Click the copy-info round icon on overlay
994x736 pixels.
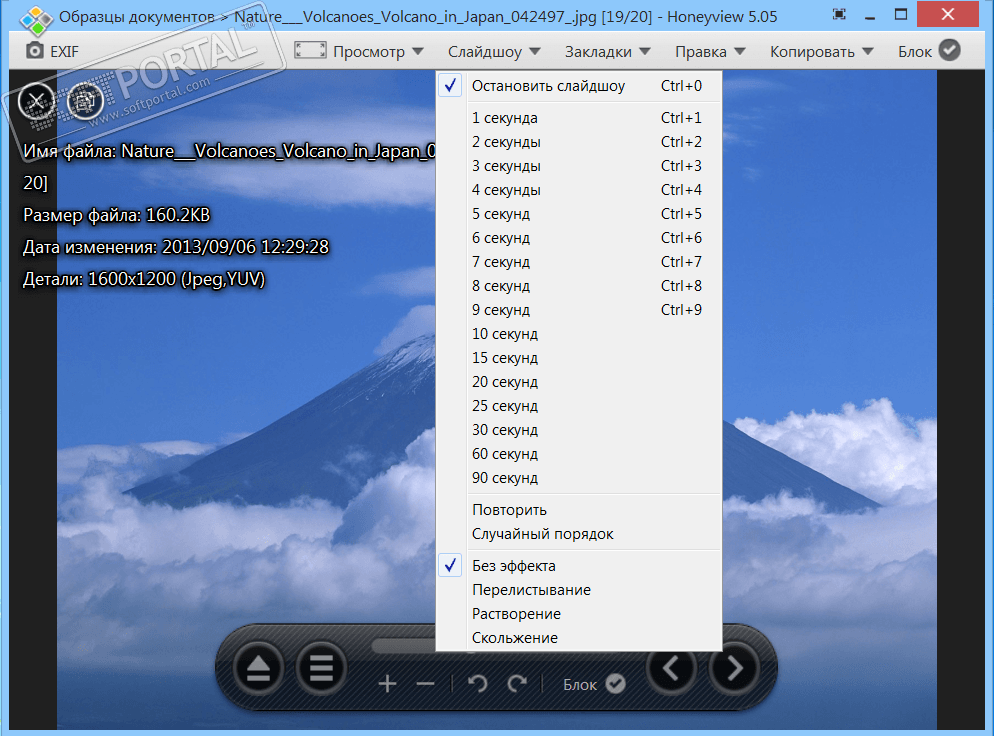point(86,101)
